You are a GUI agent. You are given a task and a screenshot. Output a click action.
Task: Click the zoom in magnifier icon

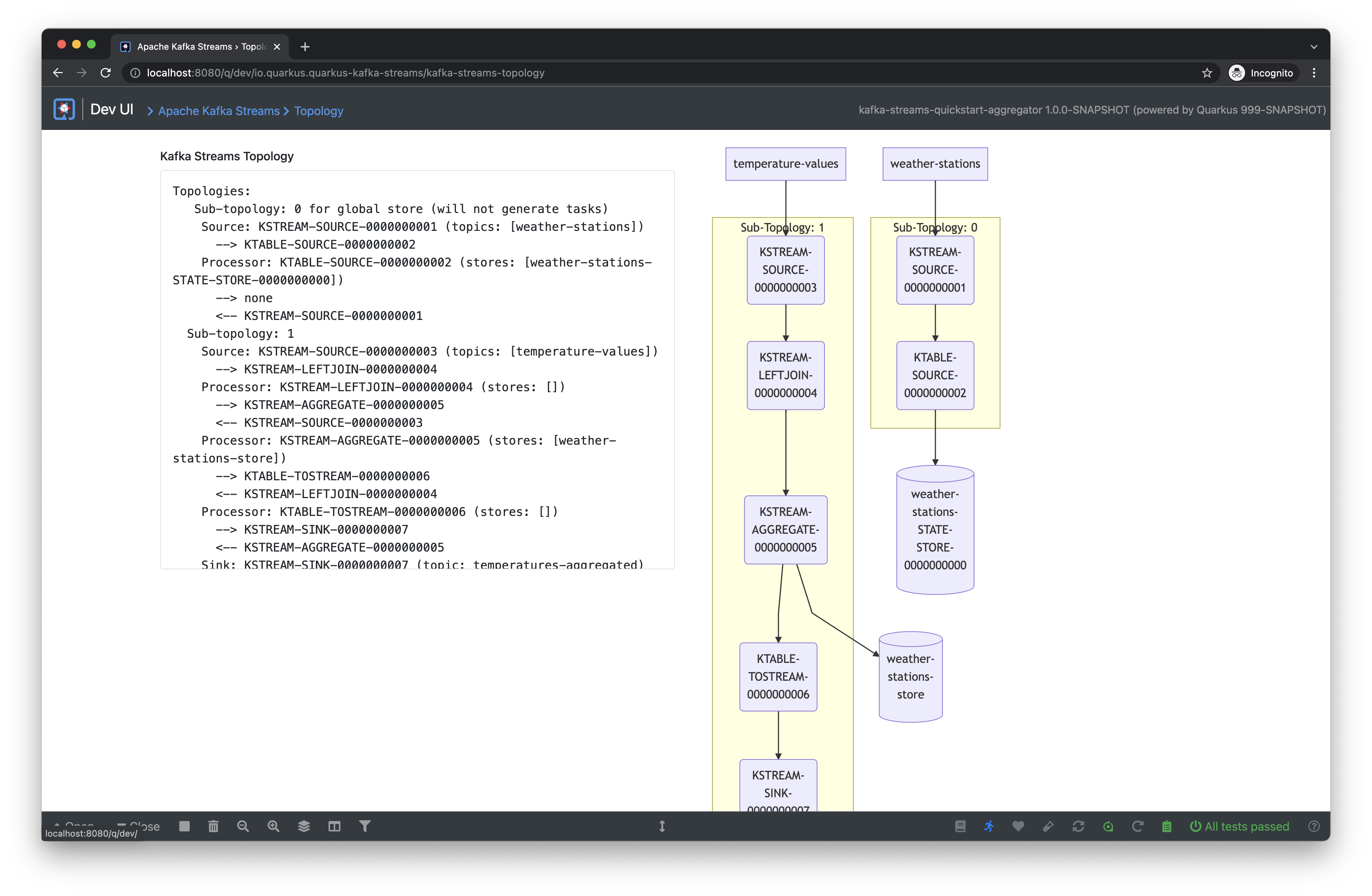273,826
